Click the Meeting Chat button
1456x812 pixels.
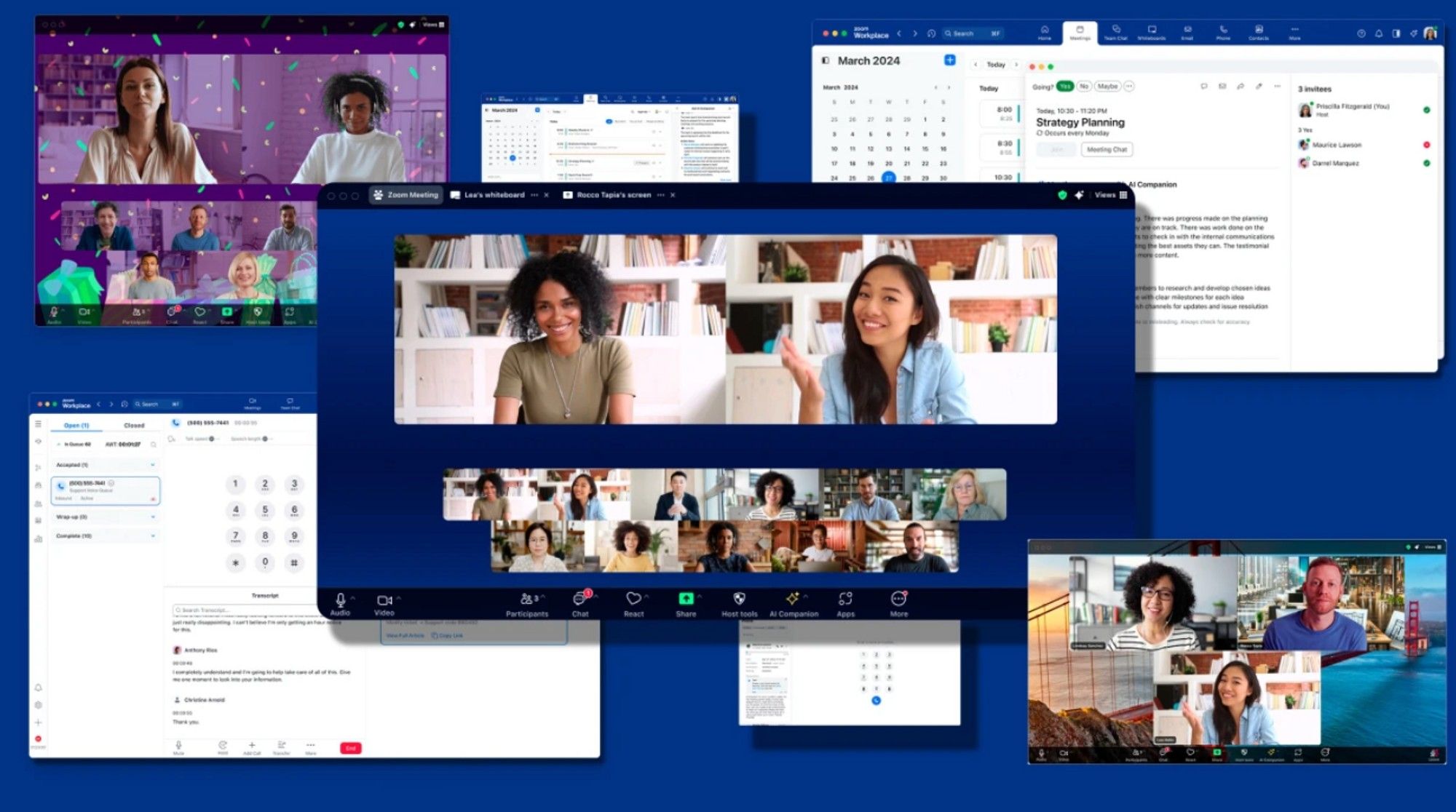[1107, 150]
